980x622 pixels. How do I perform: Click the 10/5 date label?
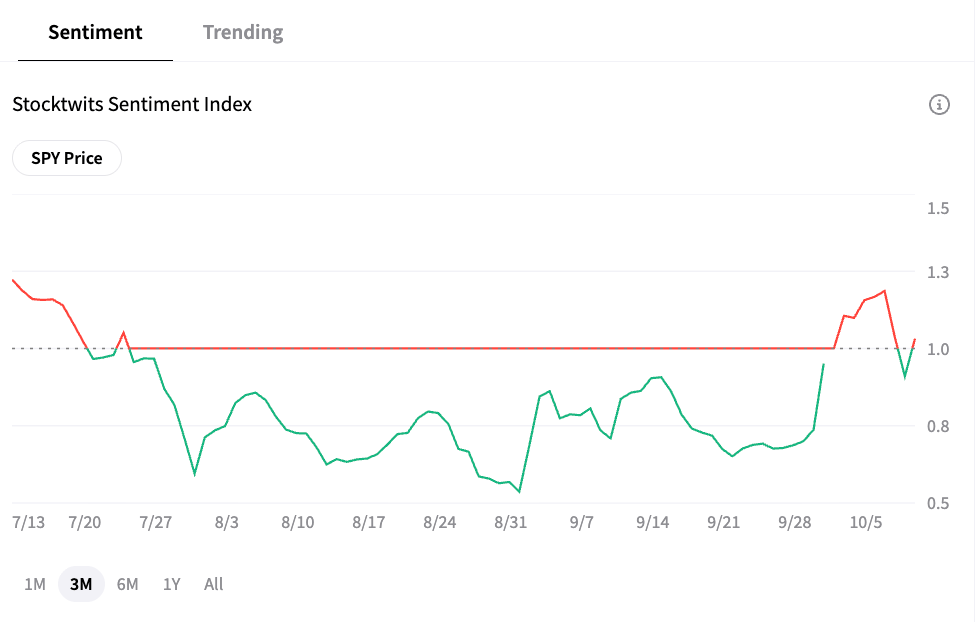coord(866,523)
